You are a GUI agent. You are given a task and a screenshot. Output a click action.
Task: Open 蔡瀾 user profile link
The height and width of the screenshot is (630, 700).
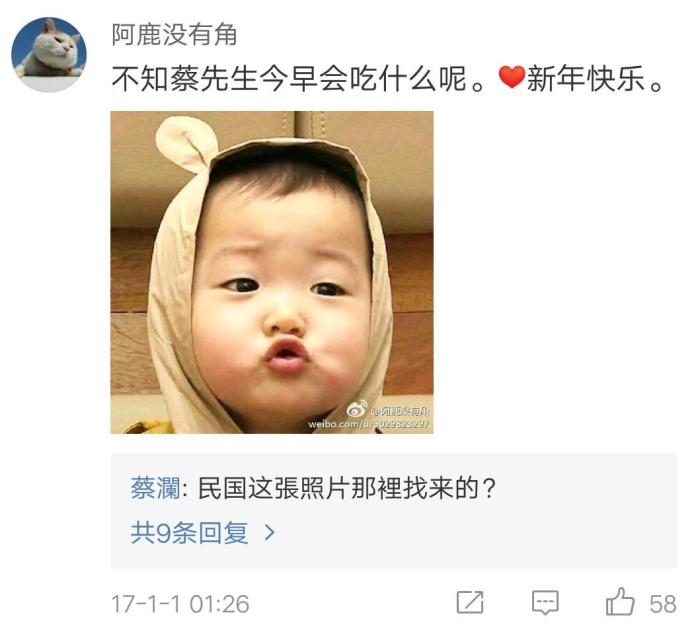(155, 488)
